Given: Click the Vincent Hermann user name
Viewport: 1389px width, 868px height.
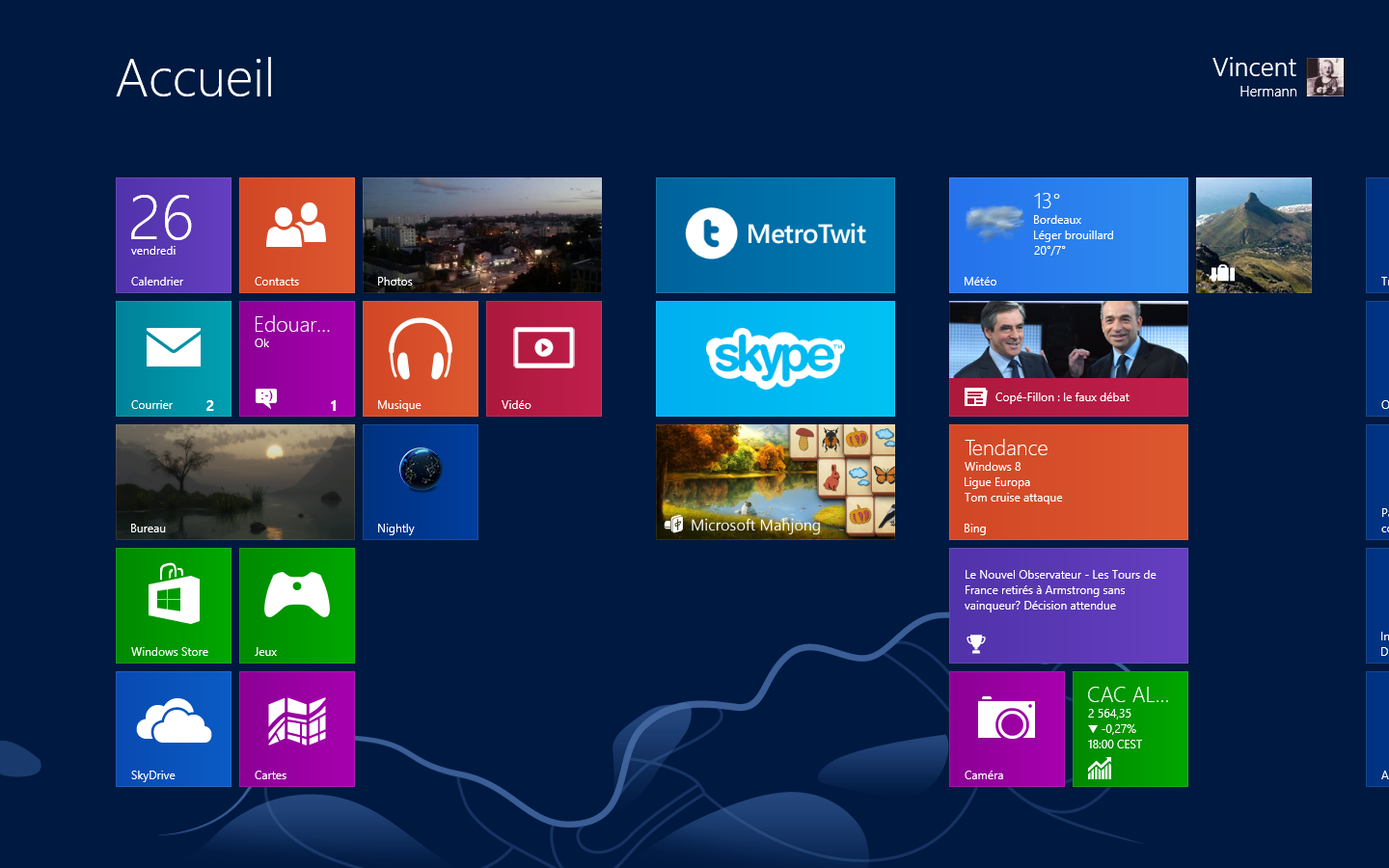Looking at the screenshot, I should (1254, 77).
